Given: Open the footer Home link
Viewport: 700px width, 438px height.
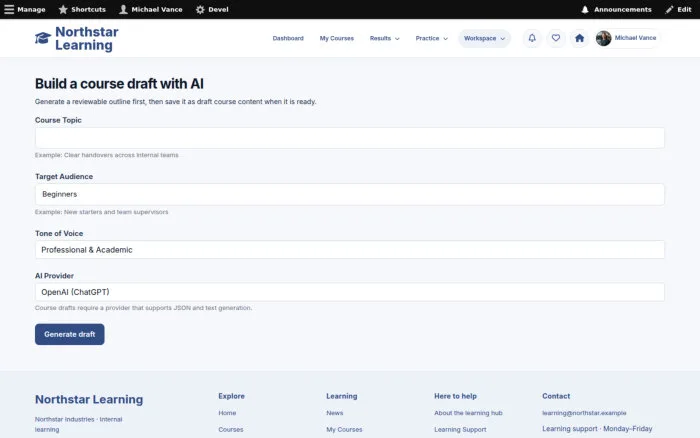Looking at the screenshot, I should [x=227, y=413].
